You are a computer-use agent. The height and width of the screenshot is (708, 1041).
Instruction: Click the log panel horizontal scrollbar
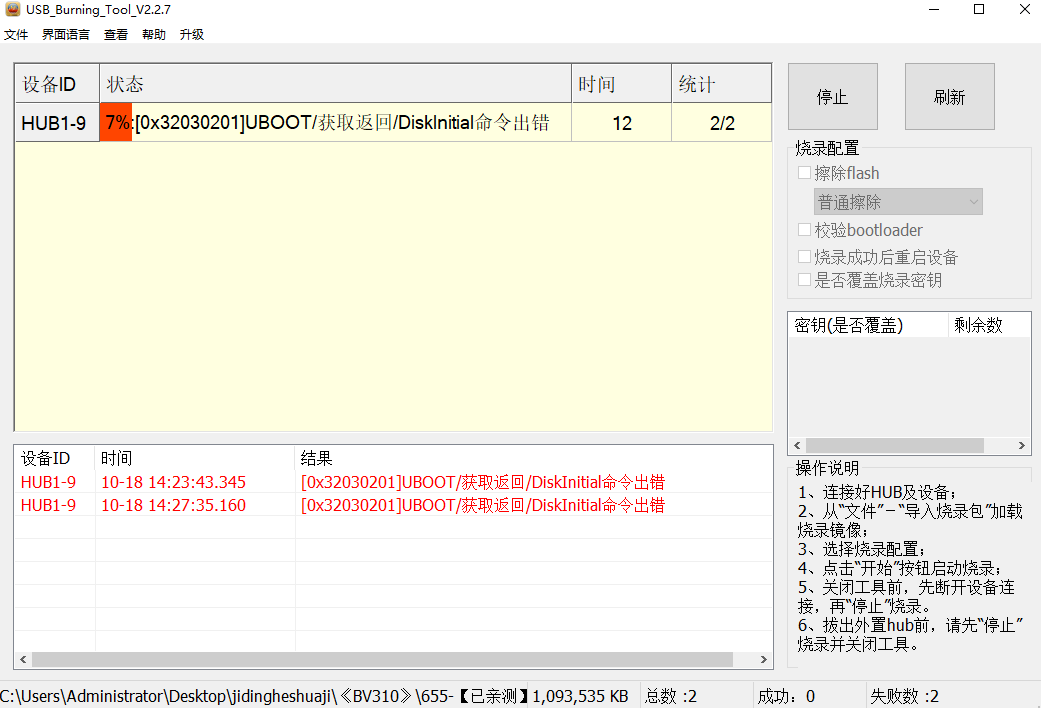[382, 660]
